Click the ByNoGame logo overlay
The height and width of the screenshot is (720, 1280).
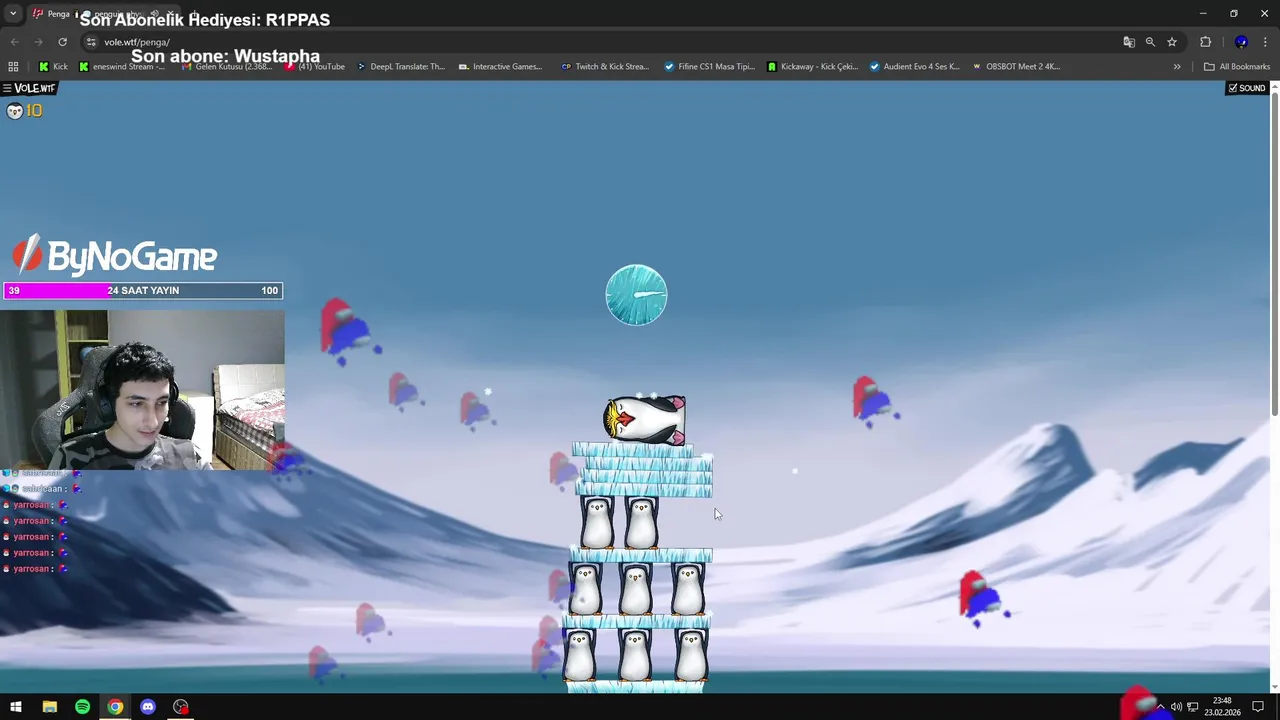click(115, 256)
